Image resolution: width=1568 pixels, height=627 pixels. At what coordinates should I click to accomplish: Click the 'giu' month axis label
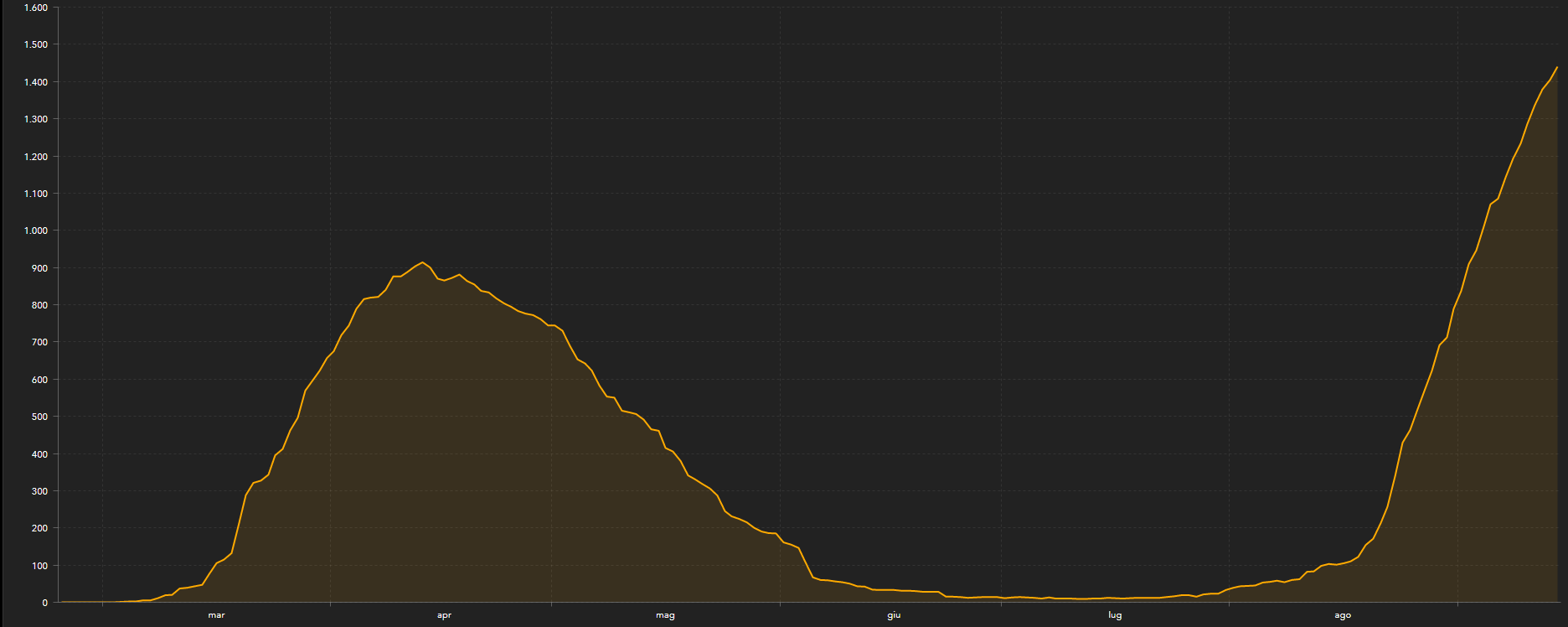tap(894, 615)
